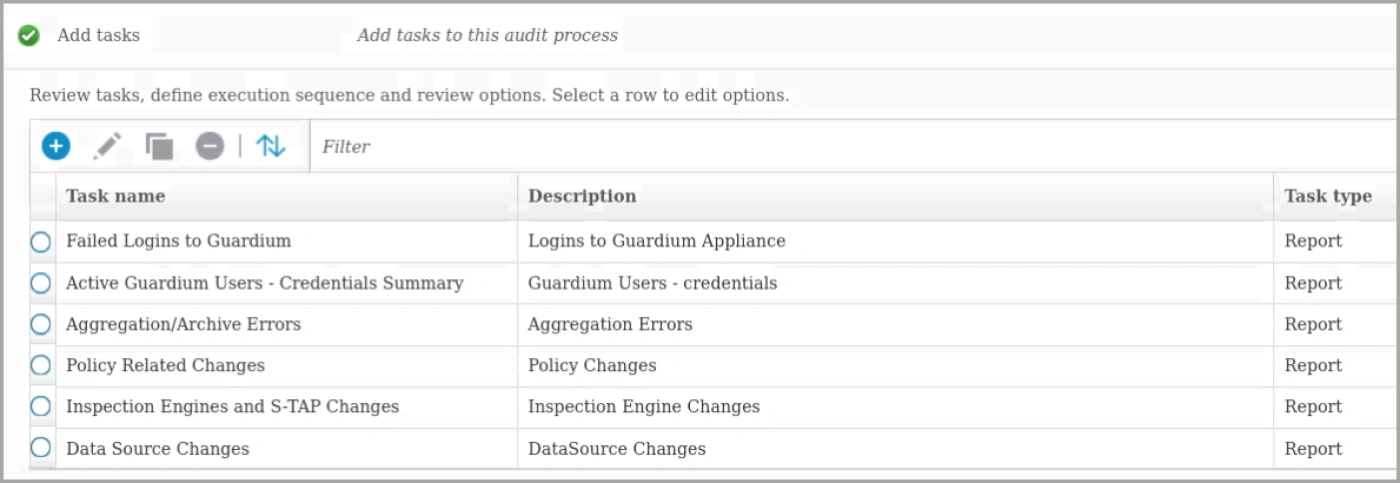The image size is (1400, 483).
Task: Select the Policy Related Changes radio button
Action: pyautogui.click(x=40, y=365)
